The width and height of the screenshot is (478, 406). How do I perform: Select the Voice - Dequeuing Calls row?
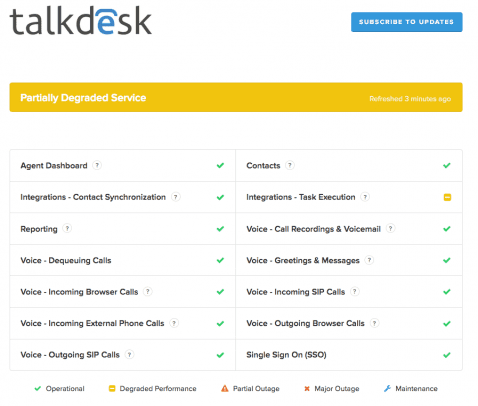tap(123, 260)
